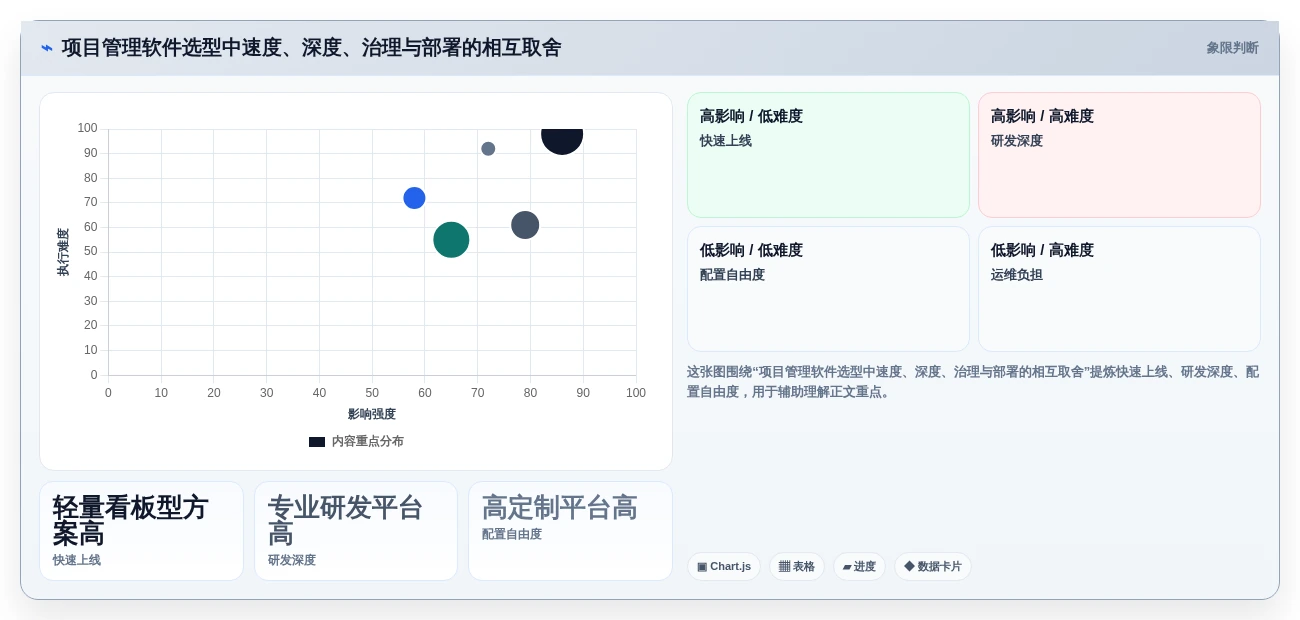1300x620 pixels.
Task: Open the 轻量看板型方案高 data card
Action: pos(141,531)
